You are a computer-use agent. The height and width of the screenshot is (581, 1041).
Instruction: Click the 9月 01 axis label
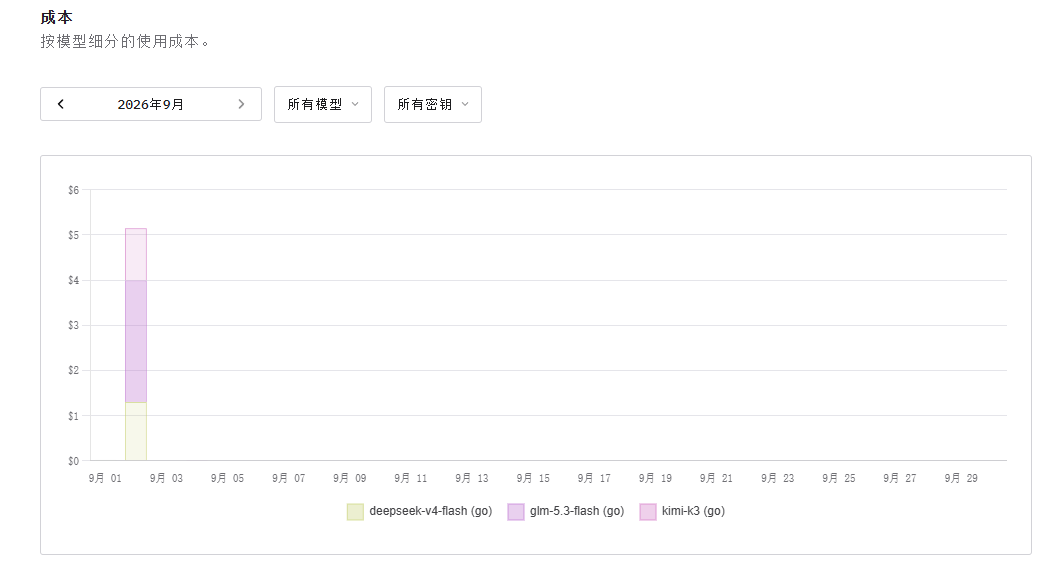coord(105,478)
